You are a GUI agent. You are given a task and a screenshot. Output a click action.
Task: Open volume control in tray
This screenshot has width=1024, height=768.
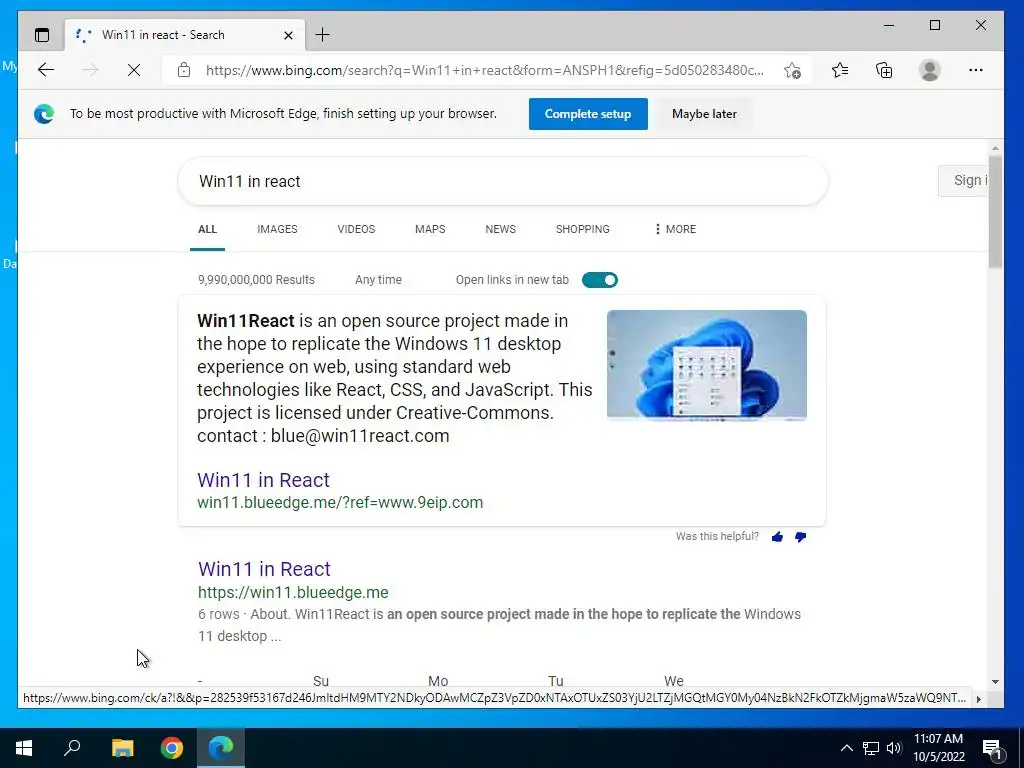pos(894,748)
